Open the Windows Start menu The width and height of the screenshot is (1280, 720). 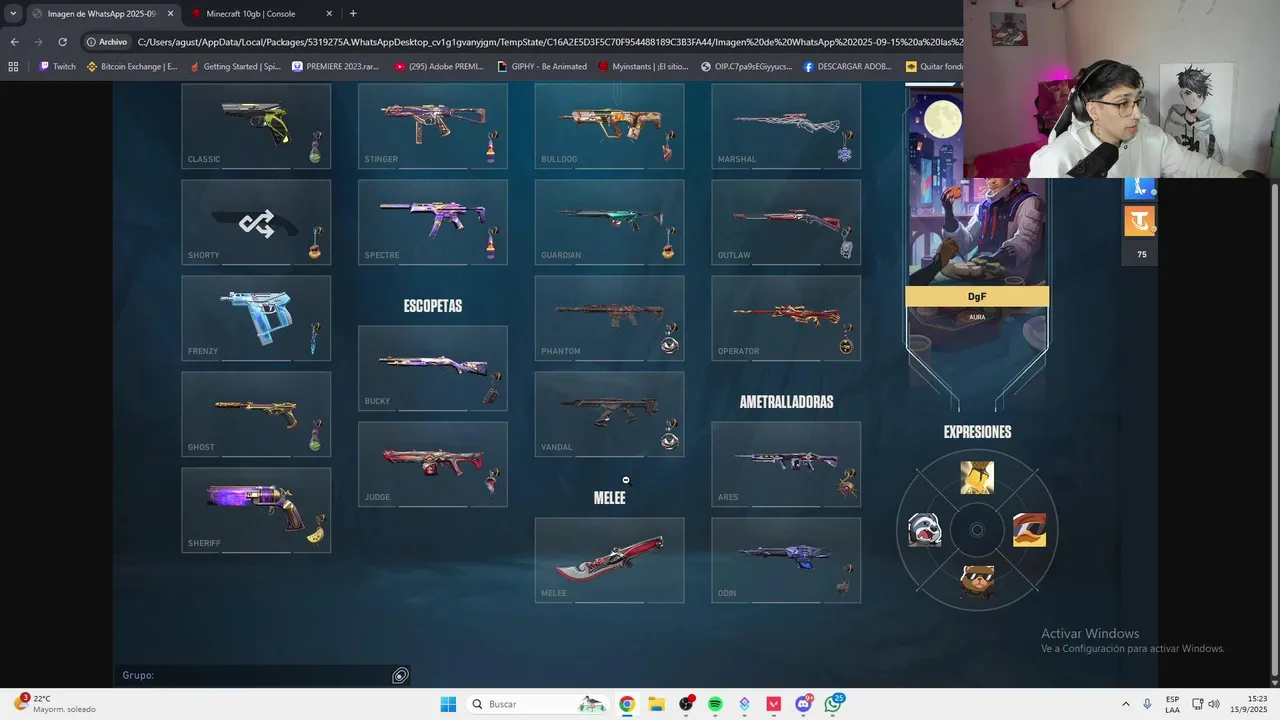coord(448,704)
